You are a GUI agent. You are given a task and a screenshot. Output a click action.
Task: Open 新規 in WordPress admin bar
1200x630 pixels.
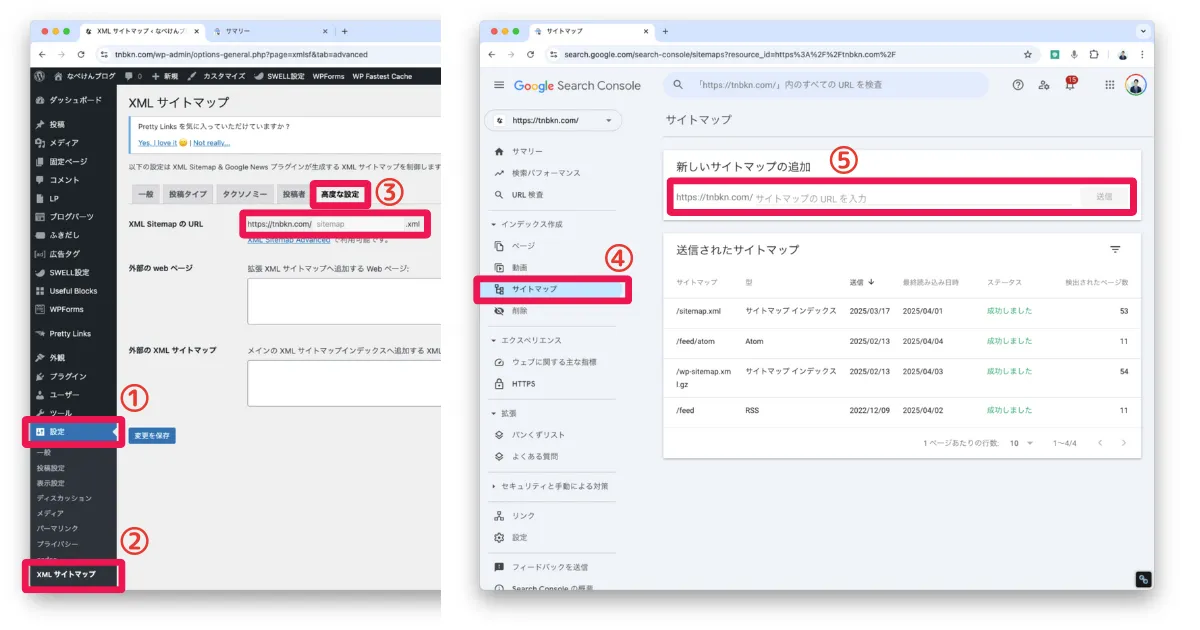(165, 76)
